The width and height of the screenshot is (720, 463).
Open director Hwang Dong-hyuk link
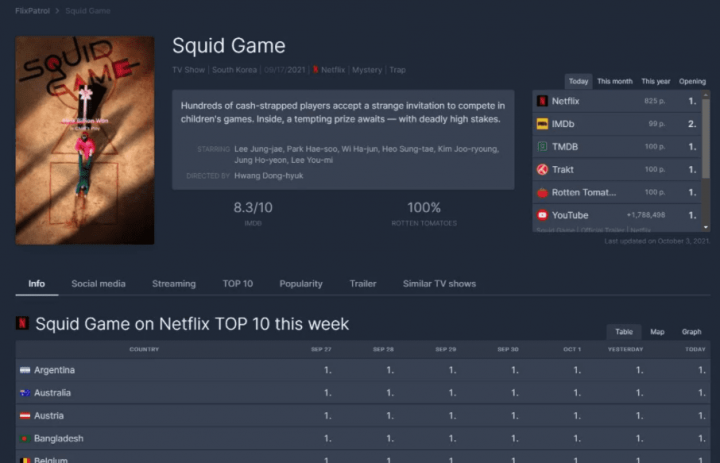coord(269,176)
